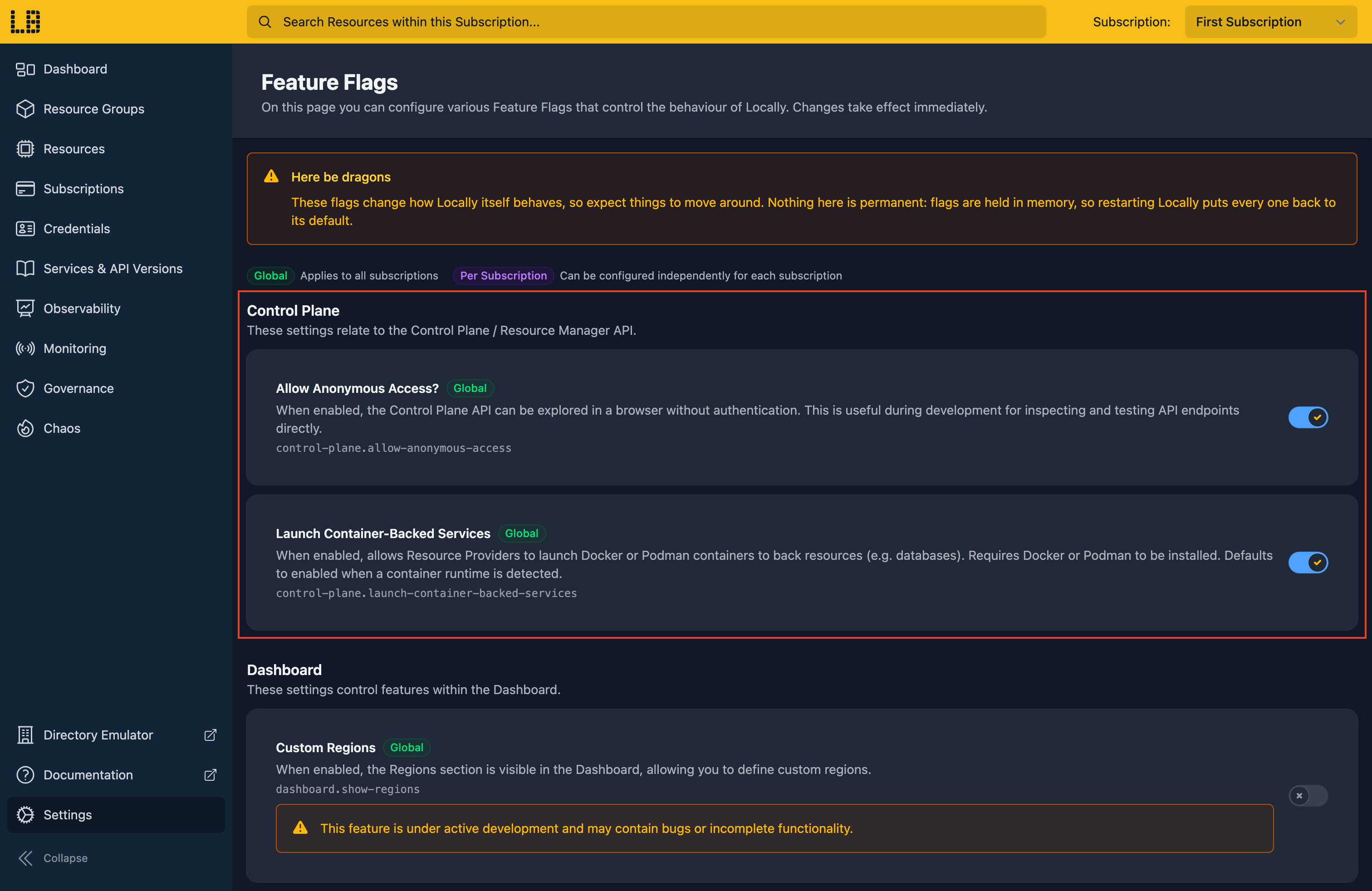Focus the Search Resources input field
The height and width of the screenshot is (891, 1372).
tap(646, 22)
